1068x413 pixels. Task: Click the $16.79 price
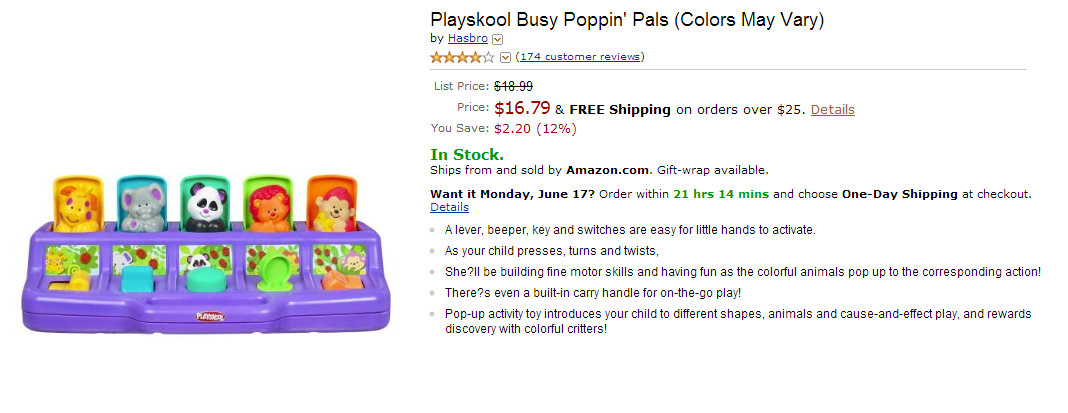[x=522, y=107]
